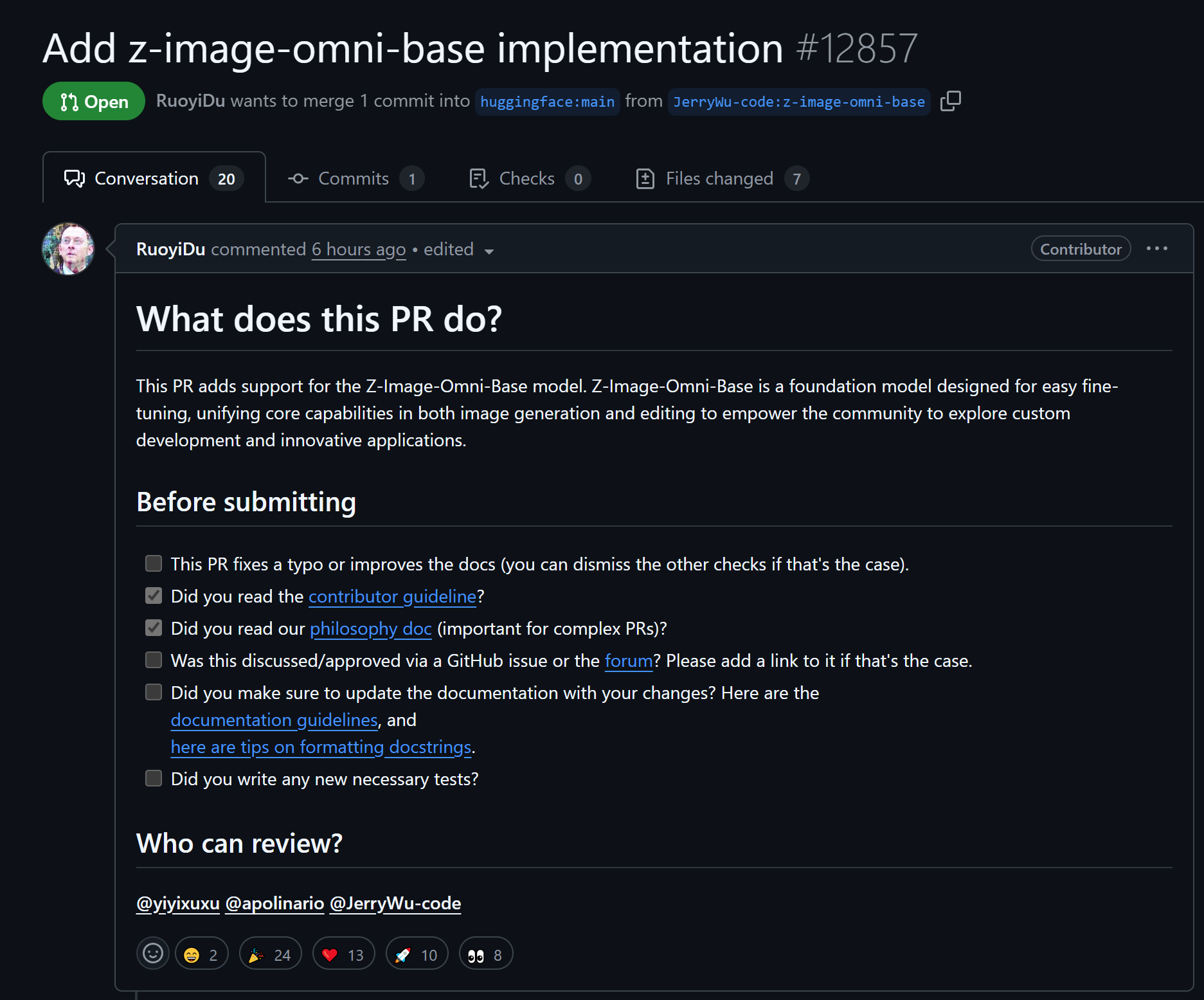Click the 'What does this PR do?' heading
Viewport: 1204px width, 1000px height.
click(319, 319)
